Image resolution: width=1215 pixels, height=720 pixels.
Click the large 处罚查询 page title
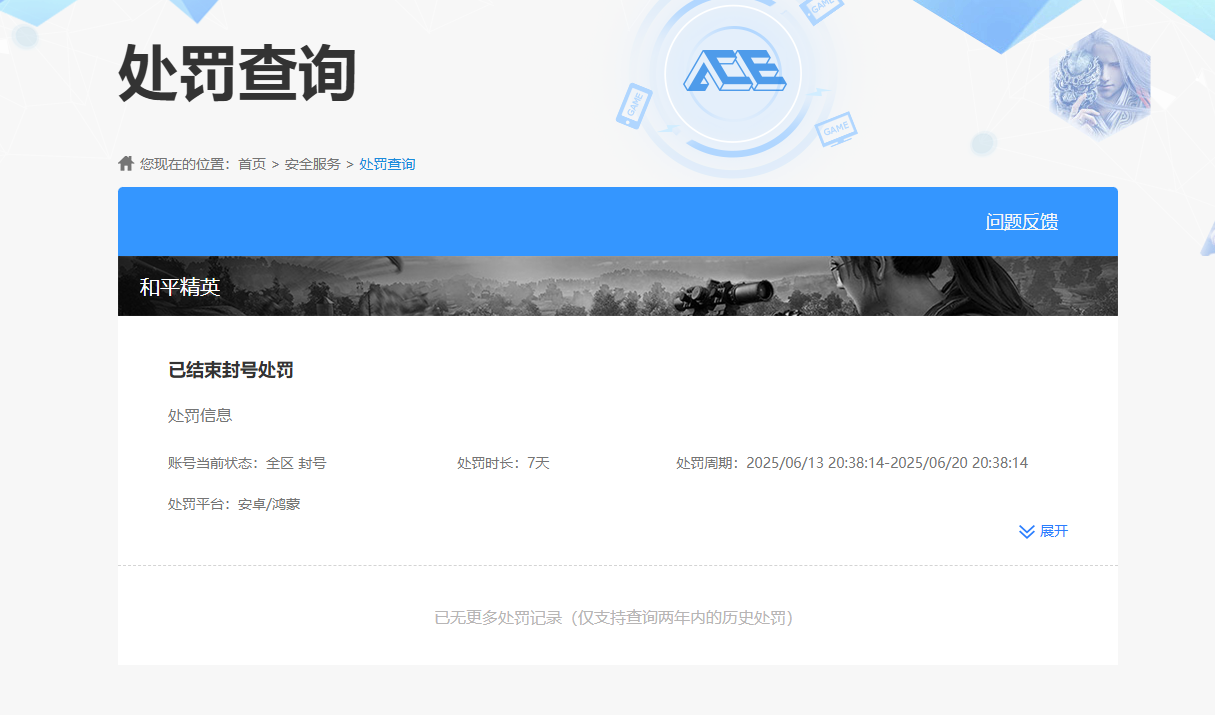click(x=237, y=74)
